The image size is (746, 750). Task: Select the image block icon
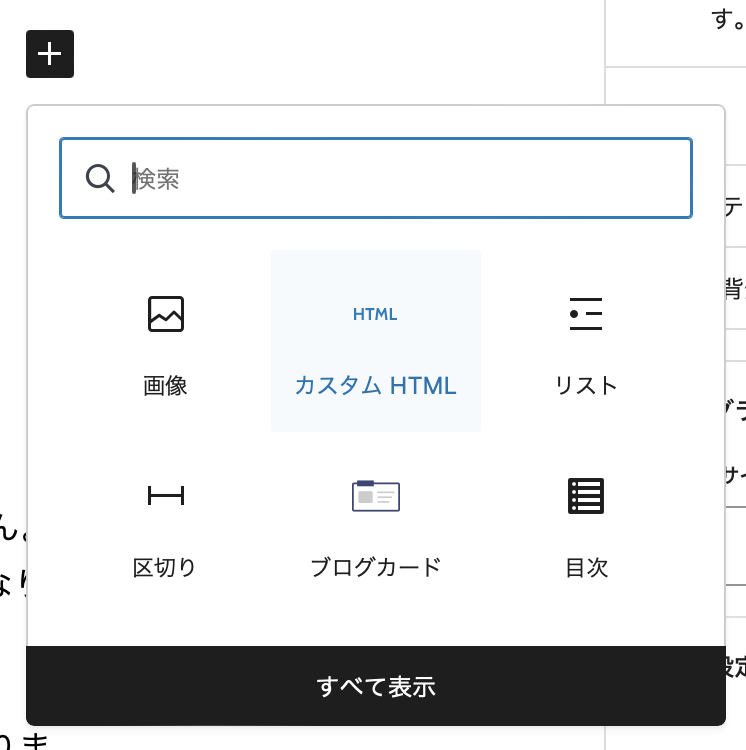(x=166, y=314)
